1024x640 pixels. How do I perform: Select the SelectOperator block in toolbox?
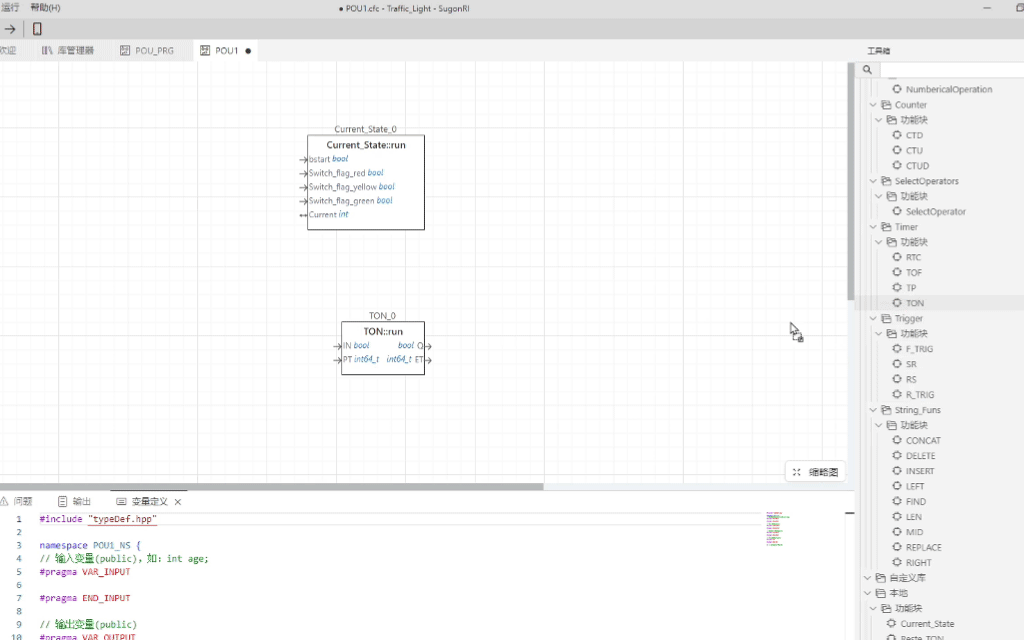pos(935,212)
